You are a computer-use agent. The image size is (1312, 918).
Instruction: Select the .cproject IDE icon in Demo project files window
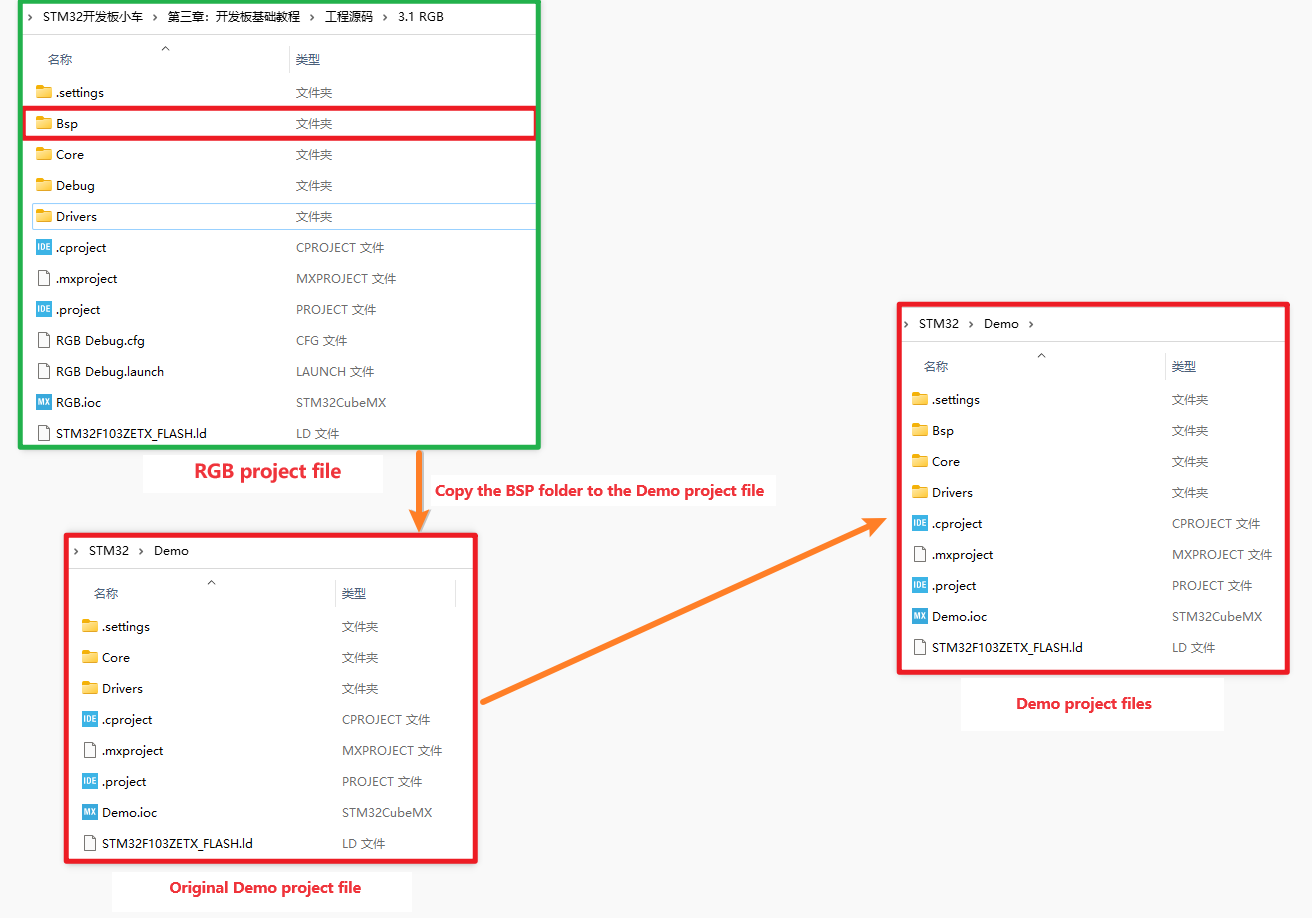coord(919,523)
